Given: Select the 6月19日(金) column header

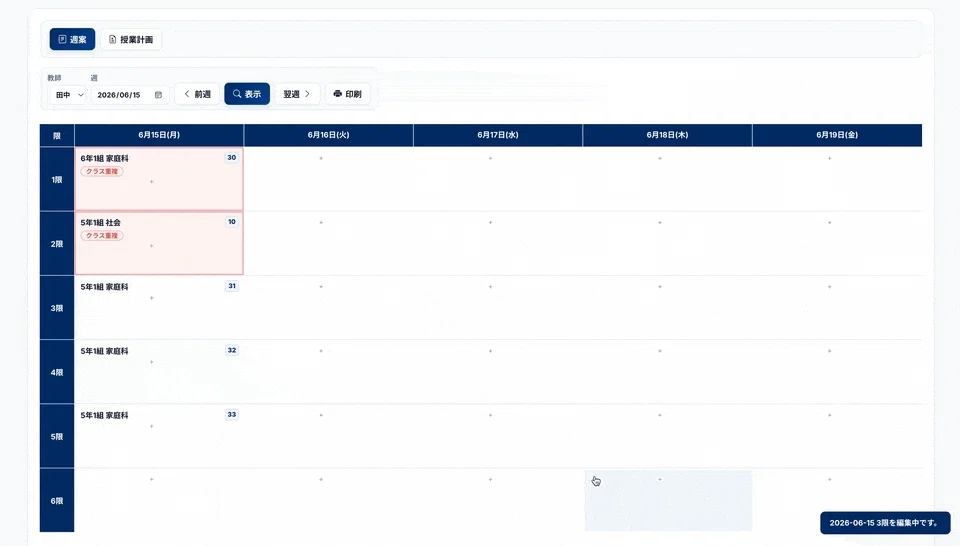Looking at the screenshot, I should pyautogui.click(x=837, y=135).
